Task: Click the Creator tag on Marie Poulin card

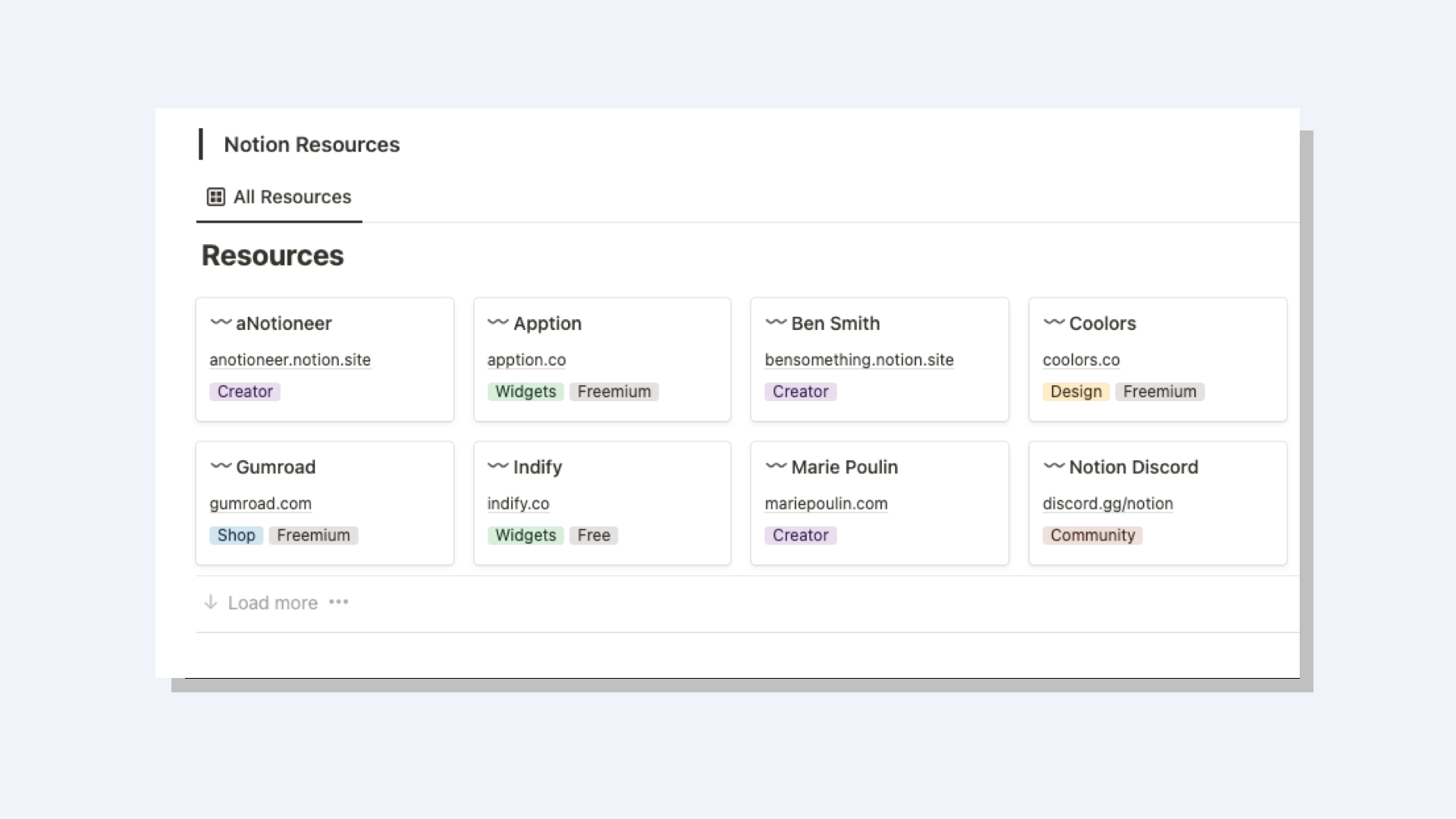Action: (x=801, y=535)
